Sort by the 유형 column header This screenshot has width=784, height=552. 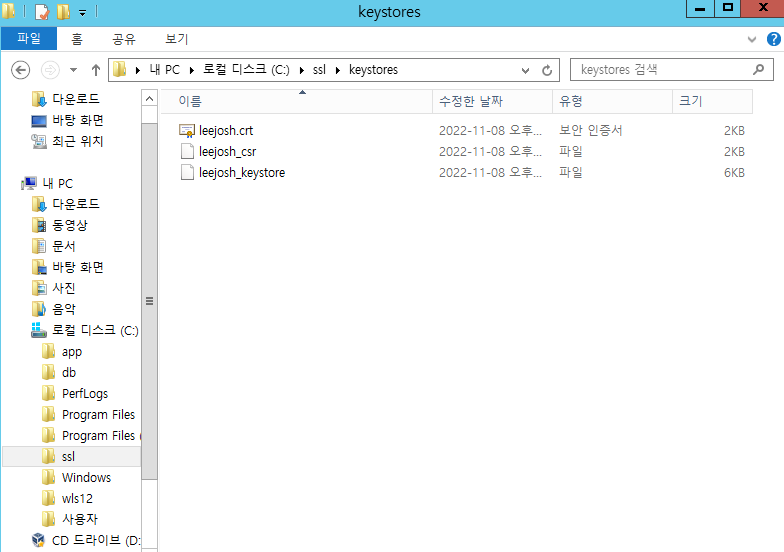coord(612,102)
